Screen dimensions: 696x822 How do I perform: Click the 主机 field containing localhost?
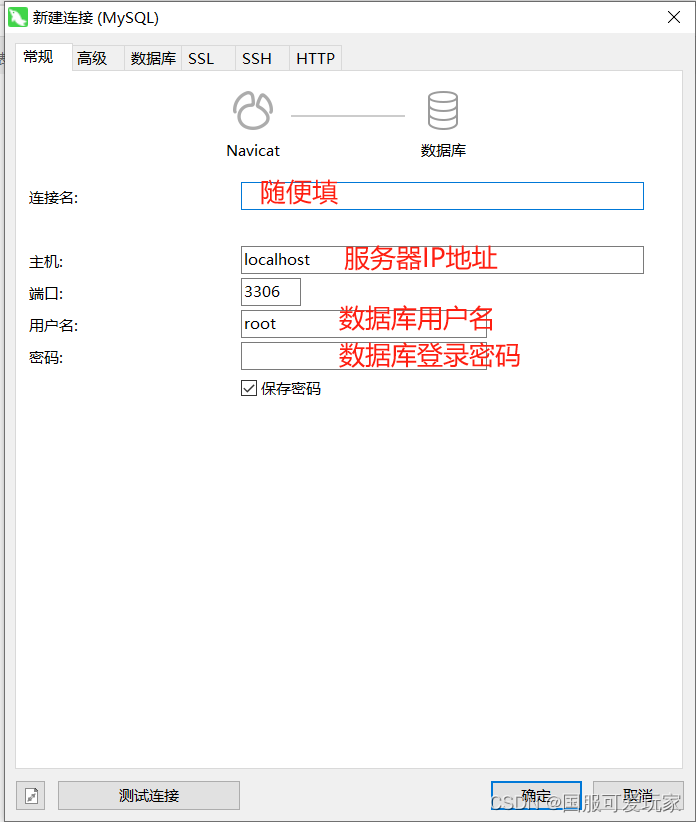tap(442, 260)
